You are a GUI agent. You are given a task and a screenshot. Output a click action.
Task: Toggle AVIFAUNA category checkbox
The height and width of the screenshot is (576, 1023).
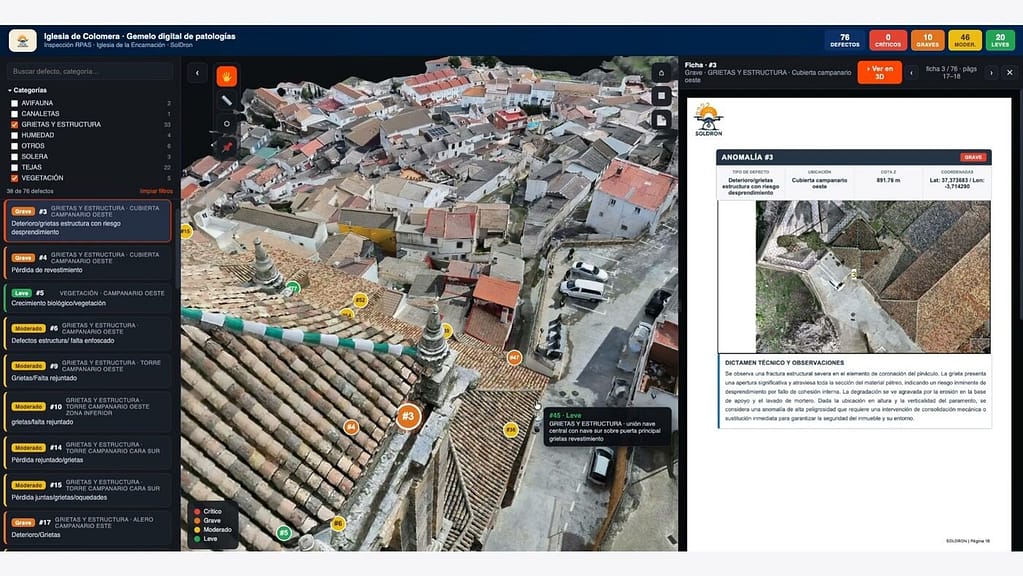(x=14, y=103)
